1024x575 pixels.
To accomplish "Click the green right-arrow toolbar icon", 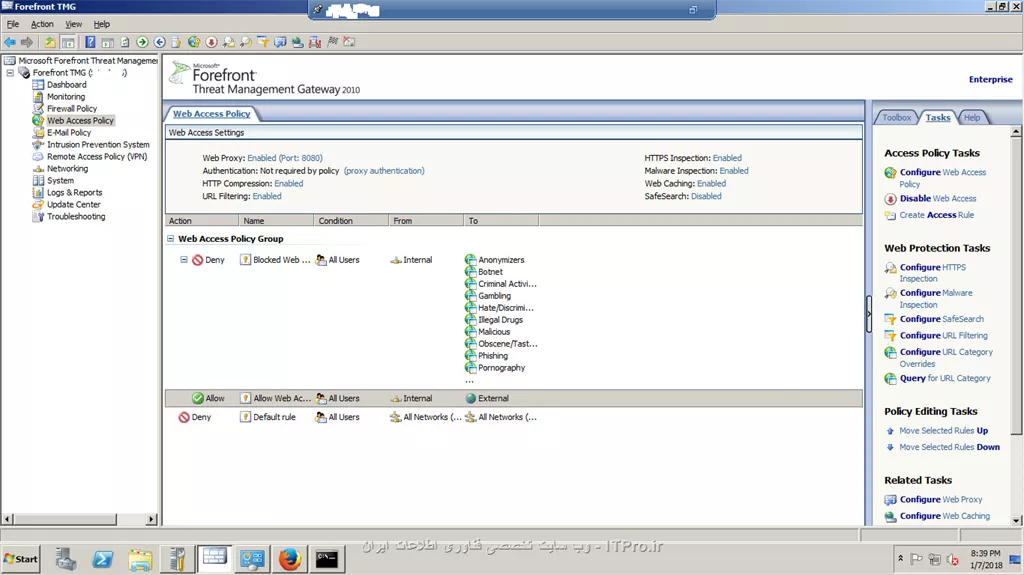I will (142, 42).
